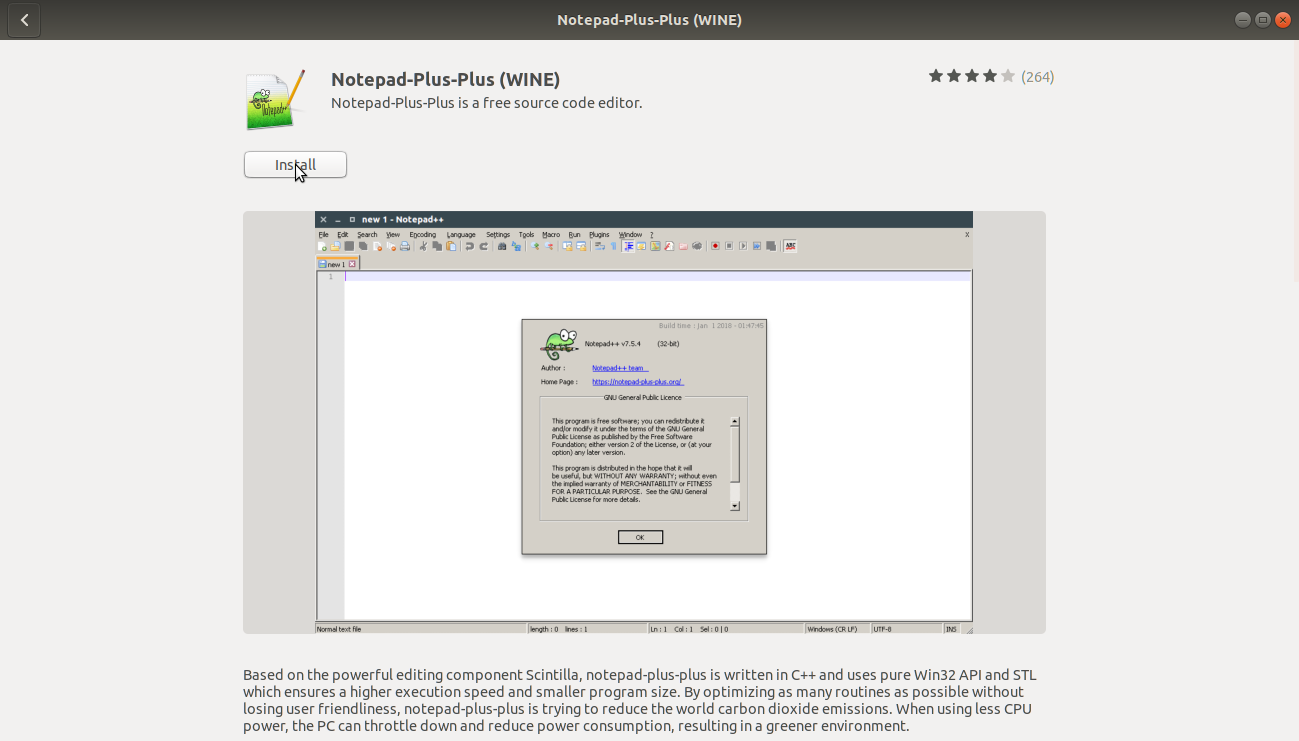Toggle the Show All Characters paragraph icon
The image size is (1299, 741).
612,245
